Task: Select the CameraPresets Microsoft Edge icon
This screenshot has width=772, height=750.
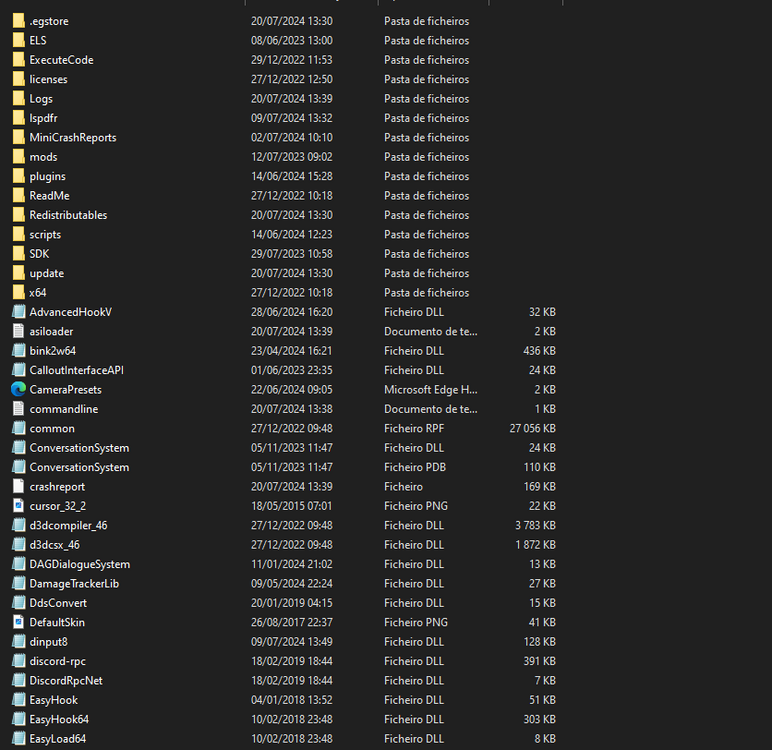Action: coord(18,389)
